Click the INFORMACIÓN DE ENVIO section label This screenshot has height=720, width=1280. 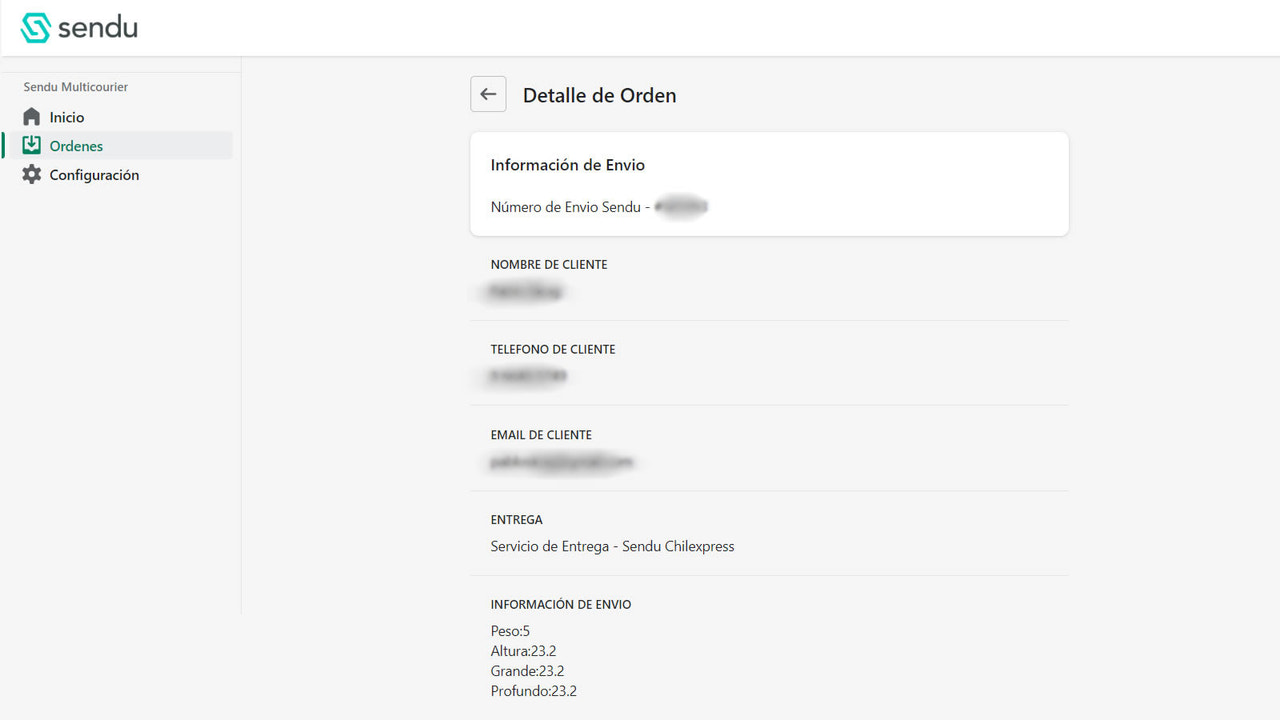click(x=561, y=605)
